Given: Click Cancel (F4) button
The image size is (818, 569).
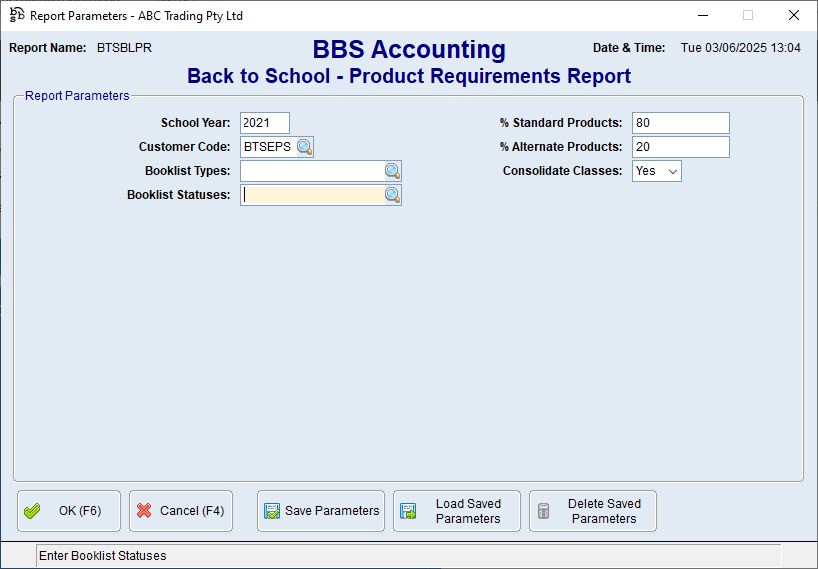Looking at the screenshot, I should click(x=181, y=511).
